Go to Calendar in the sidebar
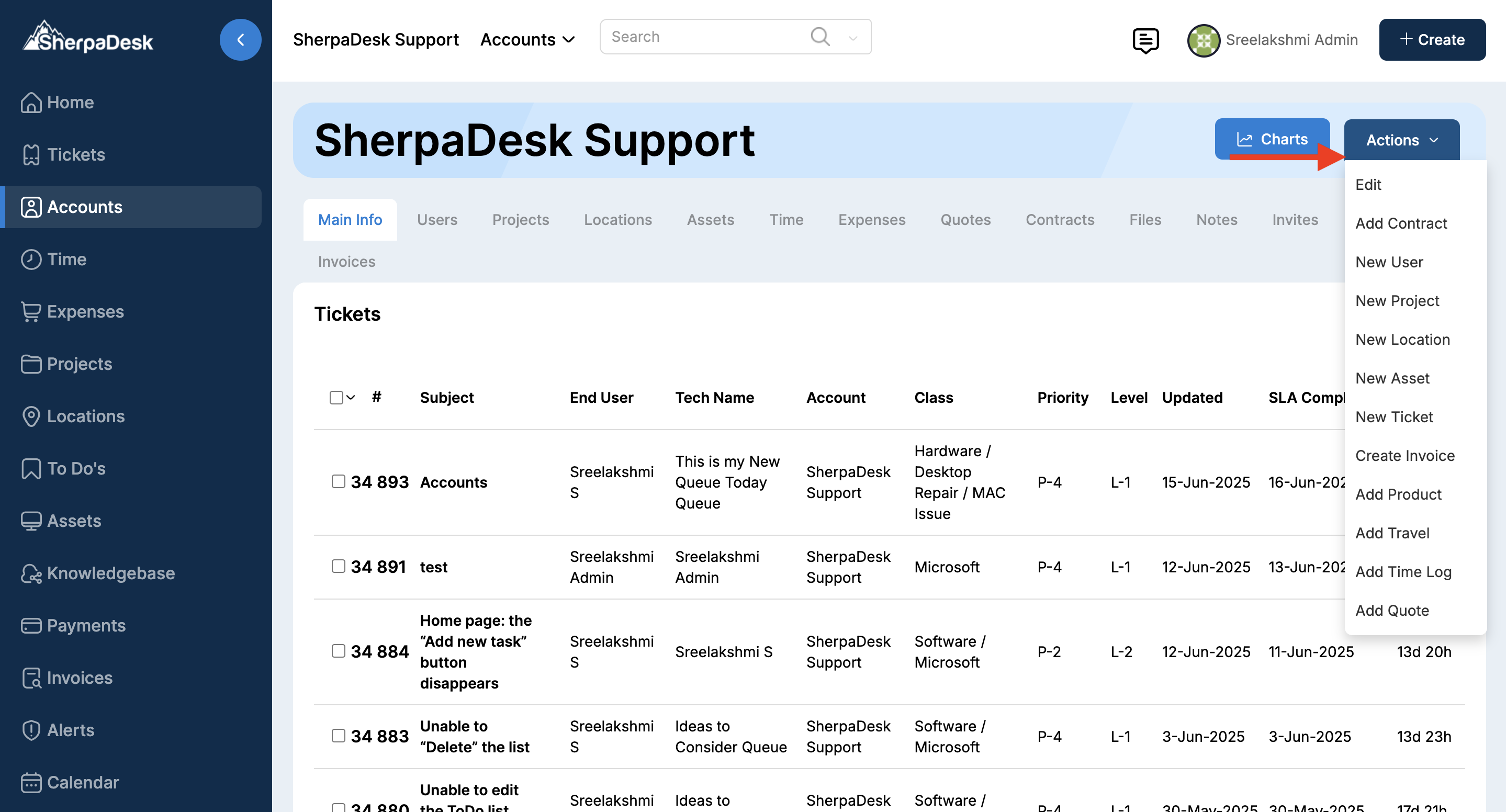 (x=83, y=782)
